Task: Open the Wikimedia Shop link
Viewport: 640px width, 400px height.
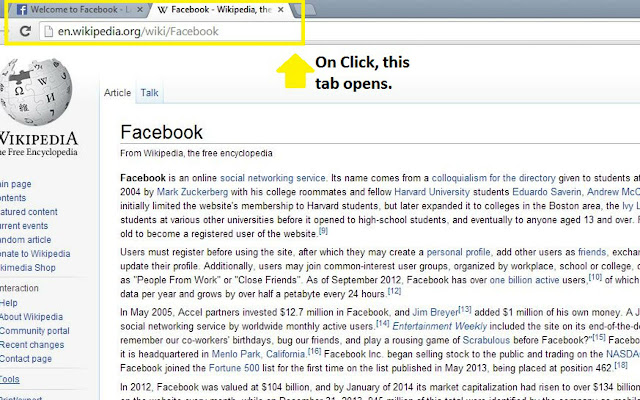Action: point(28,268)
